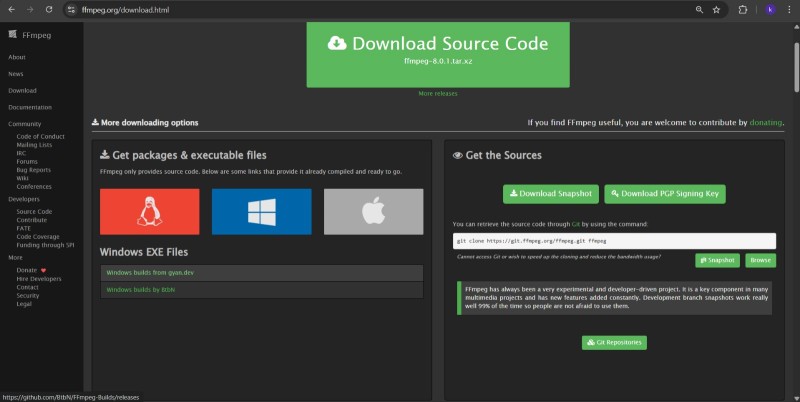Open Hire Developers sidebar link
This screenshot has width=800, height=402.
click(39, 279)
